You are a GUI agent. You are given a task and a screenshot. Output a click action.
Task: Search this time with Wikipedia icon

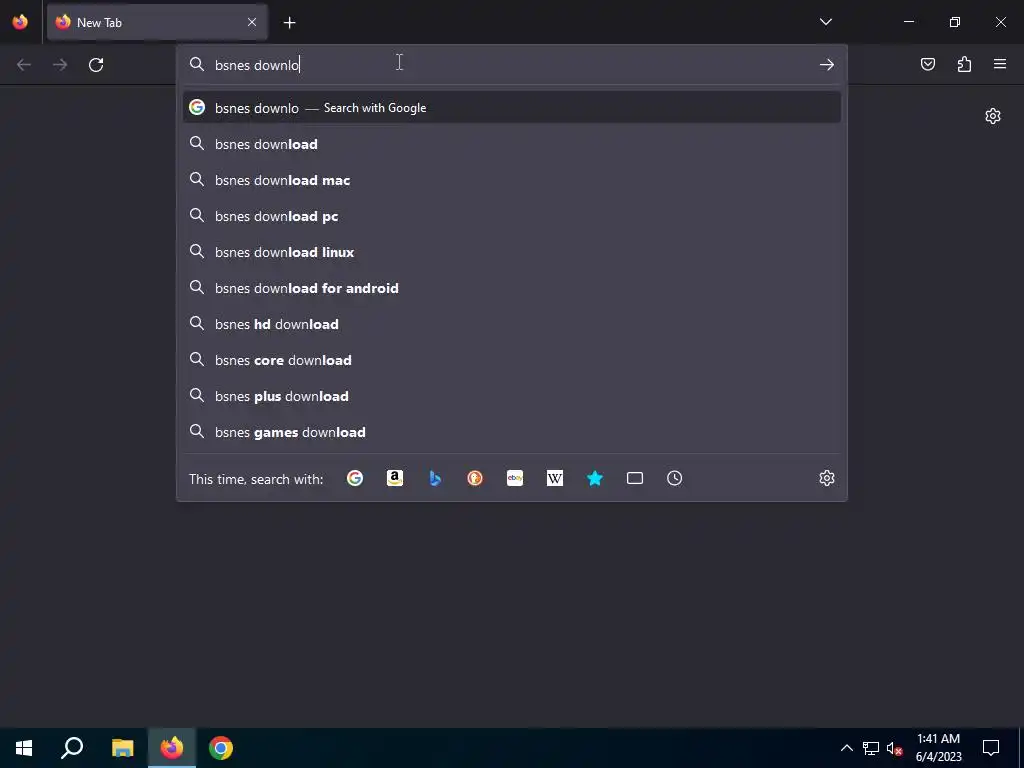tap(554, 479)
